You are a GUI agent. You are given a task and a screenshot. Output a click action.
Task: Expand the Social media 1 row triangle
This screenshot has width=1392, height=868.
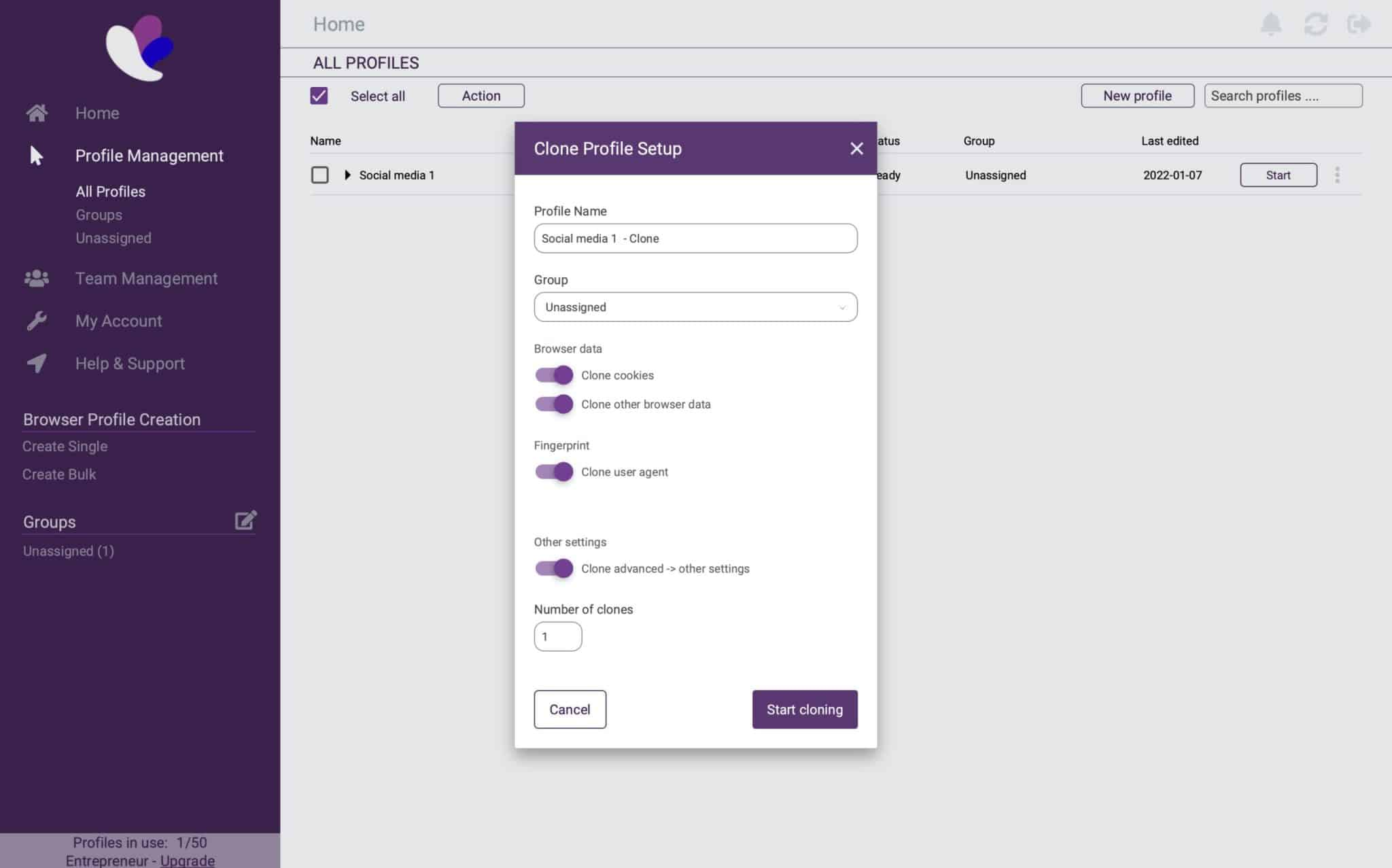point(347,175)
